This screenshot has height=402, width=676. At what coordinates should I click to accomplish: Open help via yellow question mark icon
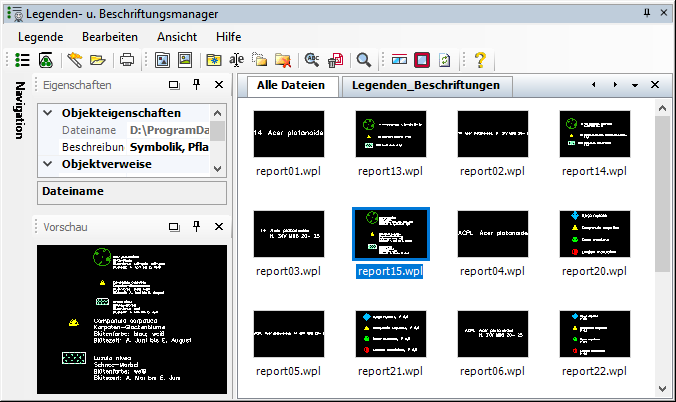(x=480, y=60)
